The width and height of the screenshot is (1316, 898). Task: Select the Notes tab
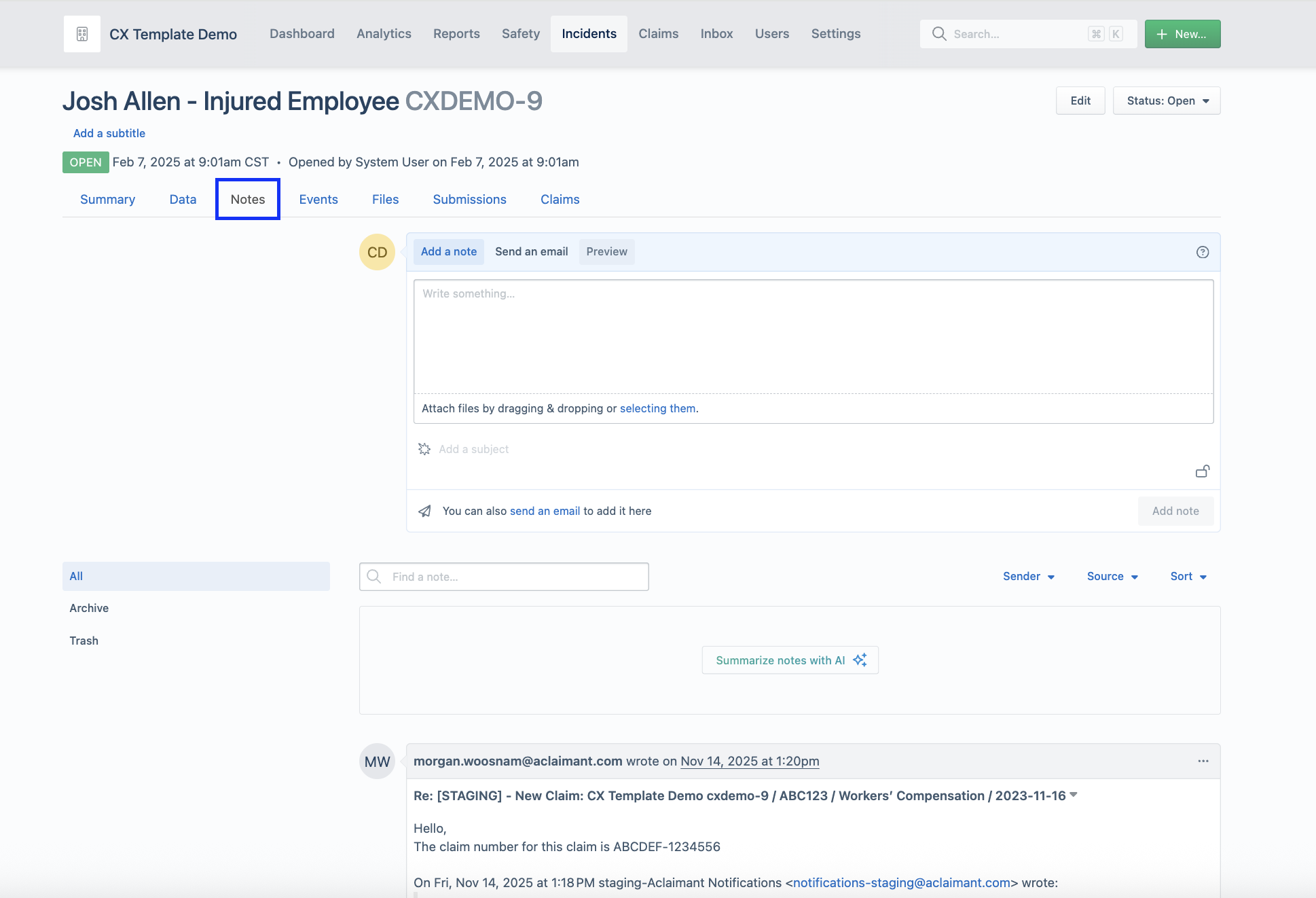(248, 199)
